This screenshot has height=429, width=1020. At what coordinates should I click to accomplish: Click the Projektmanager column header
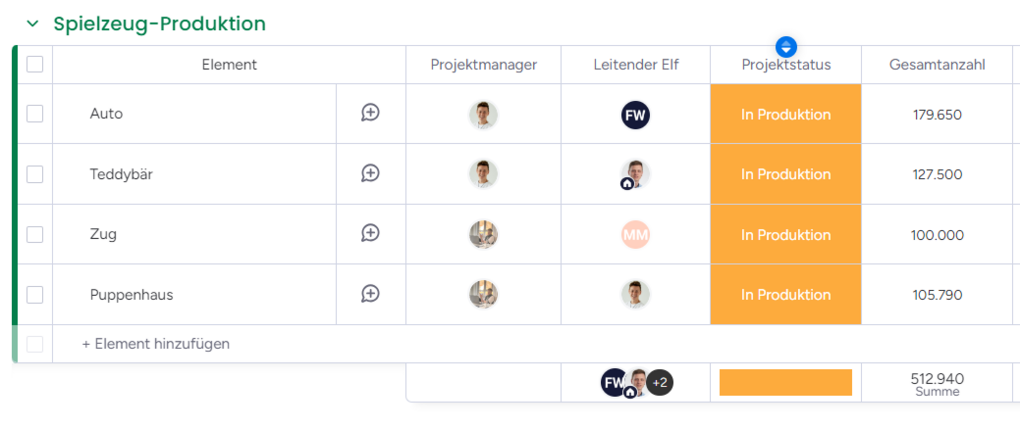coord(483,64)
